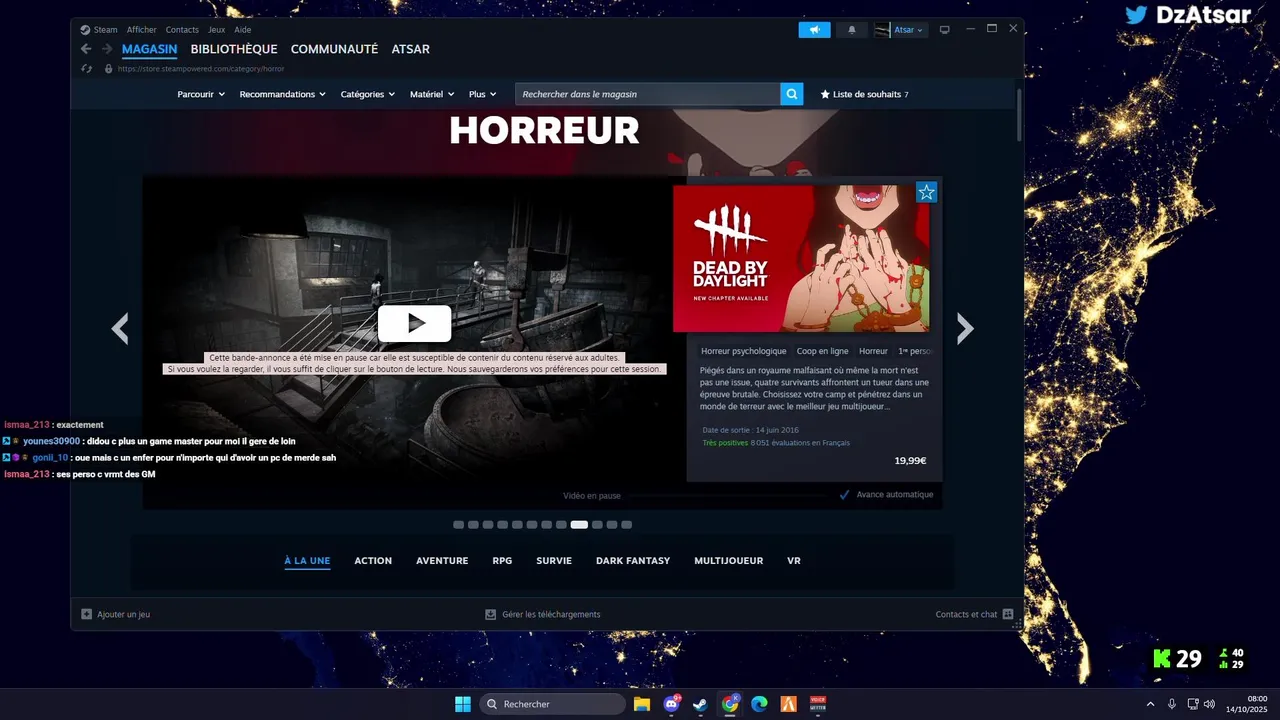Click the padlock icon beside the URL
Screen dimensions: 1280x720
[108, 69]
